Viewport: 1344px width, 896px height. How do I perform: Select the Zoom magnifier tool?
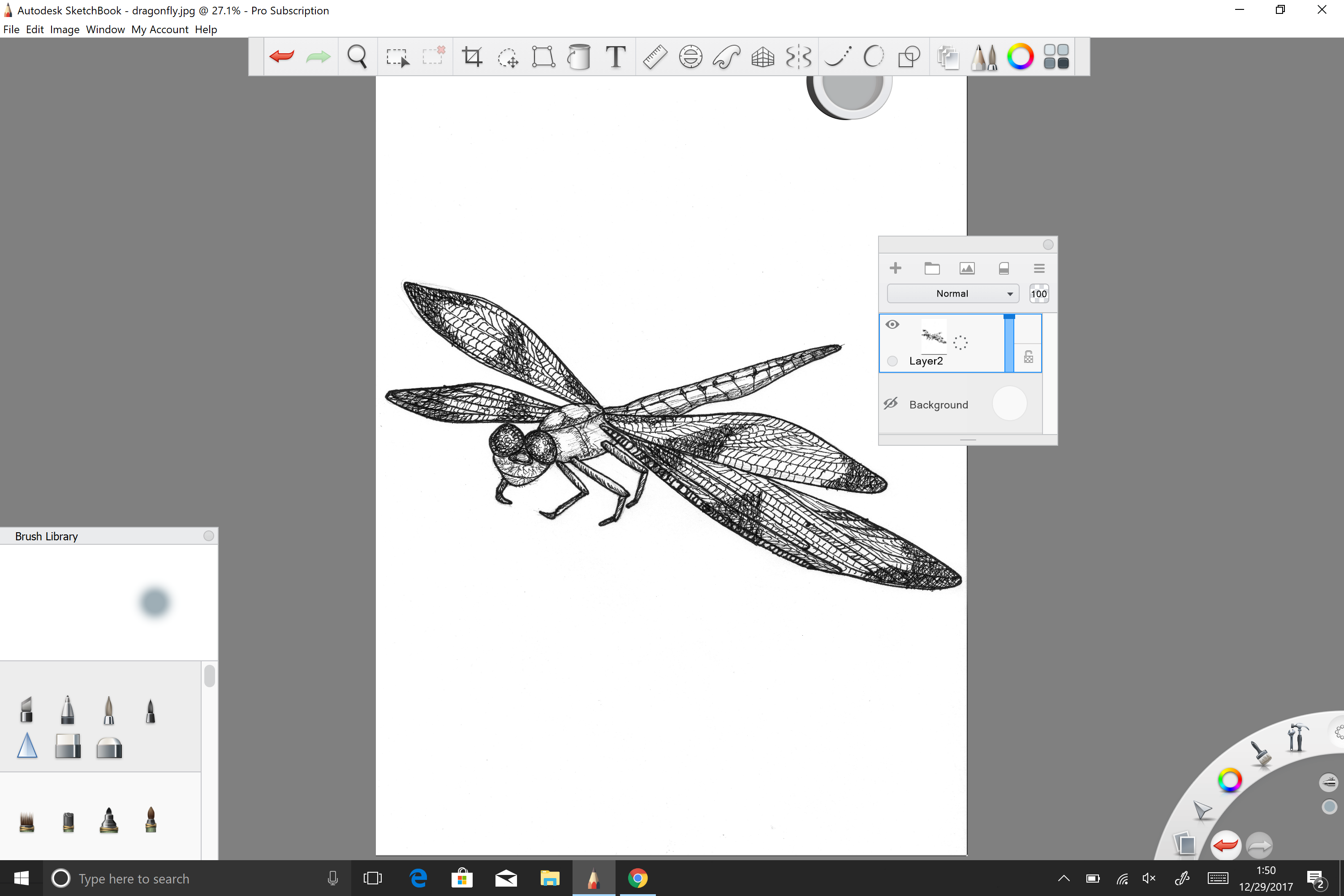click(357, 56)
